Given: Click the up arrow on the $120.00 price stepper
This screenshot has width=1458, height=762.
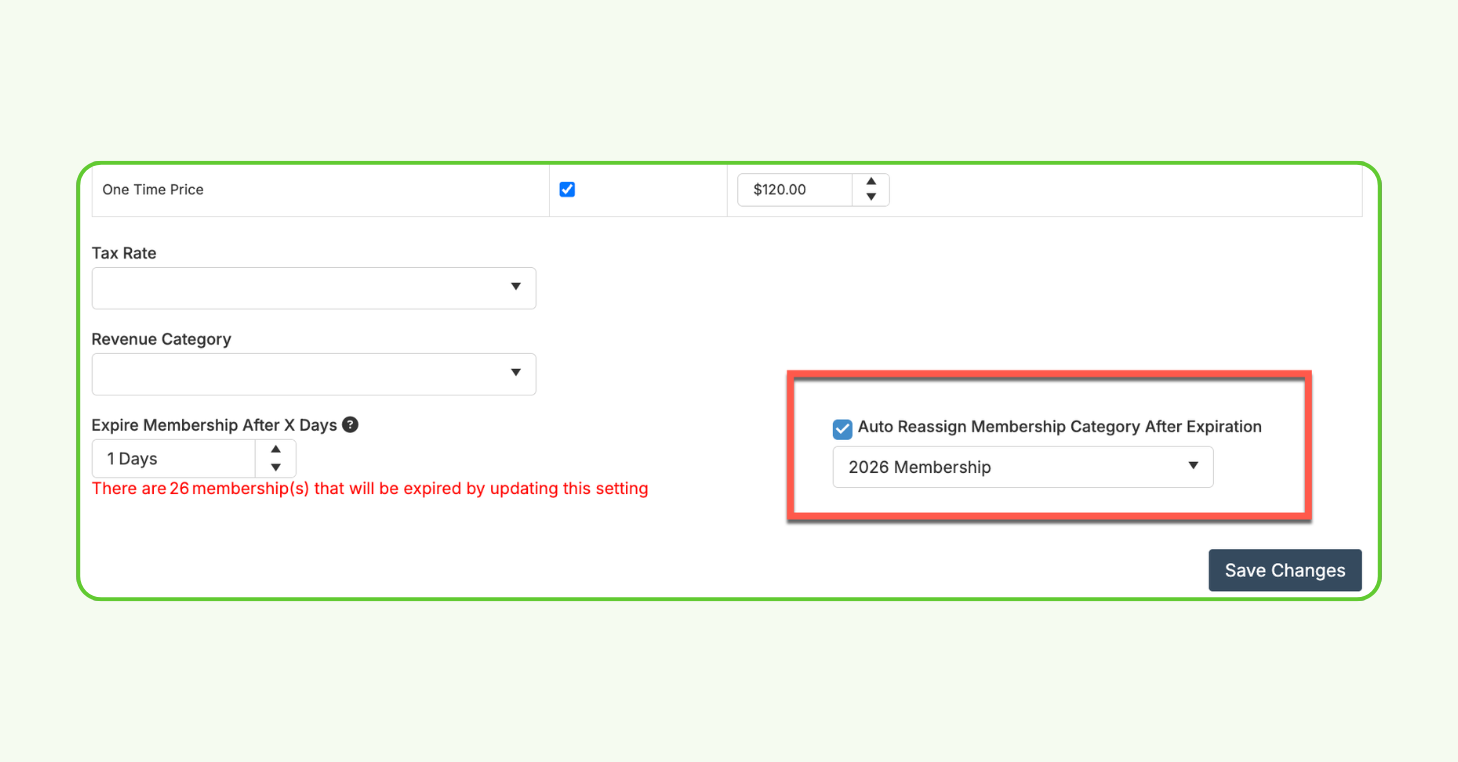Looking at the screenshot, I should point(871,182).
